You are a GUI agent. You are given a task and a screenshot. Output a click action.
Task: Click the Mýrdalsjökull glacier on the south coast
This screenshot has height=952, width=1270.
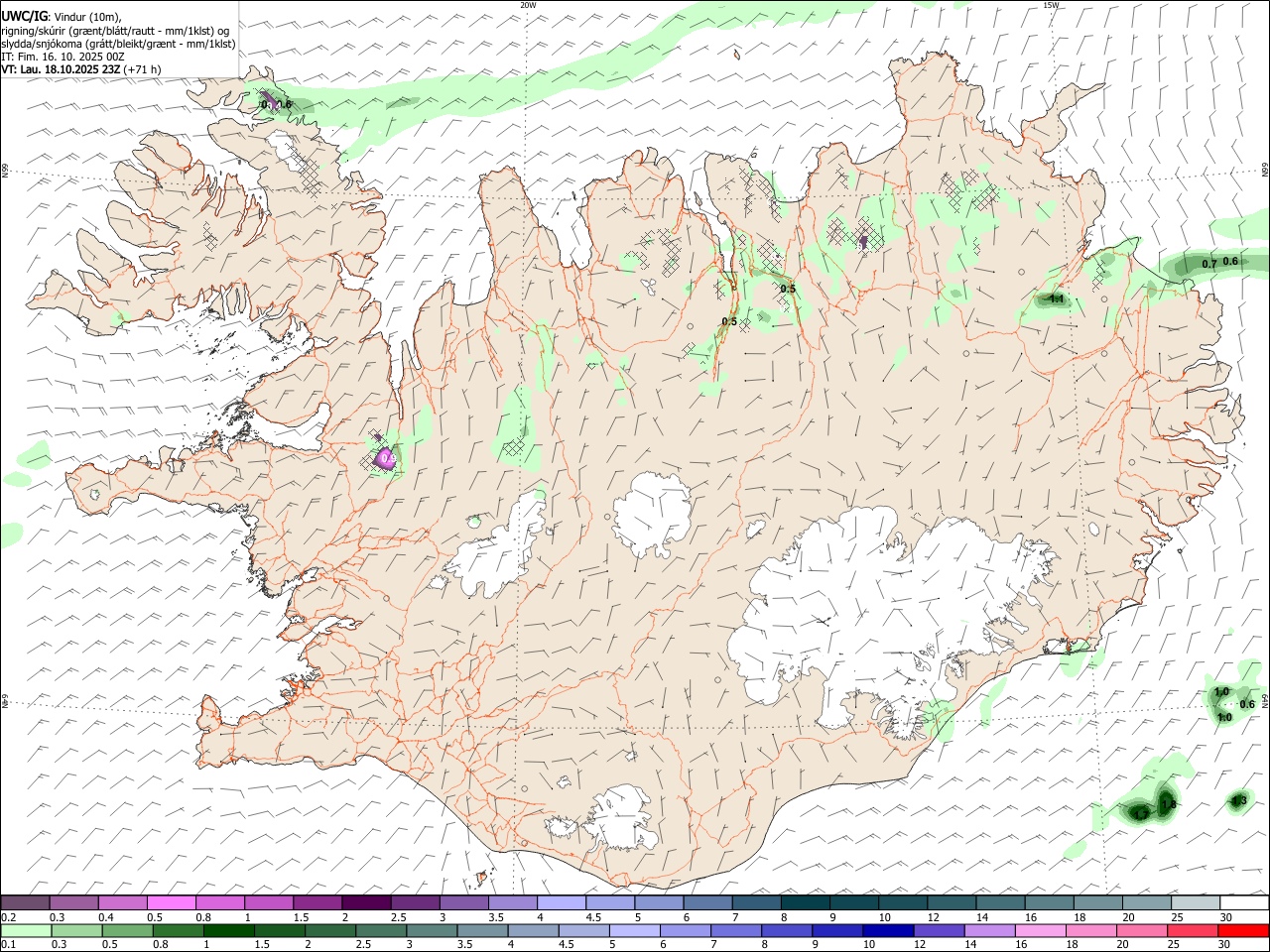623,818
